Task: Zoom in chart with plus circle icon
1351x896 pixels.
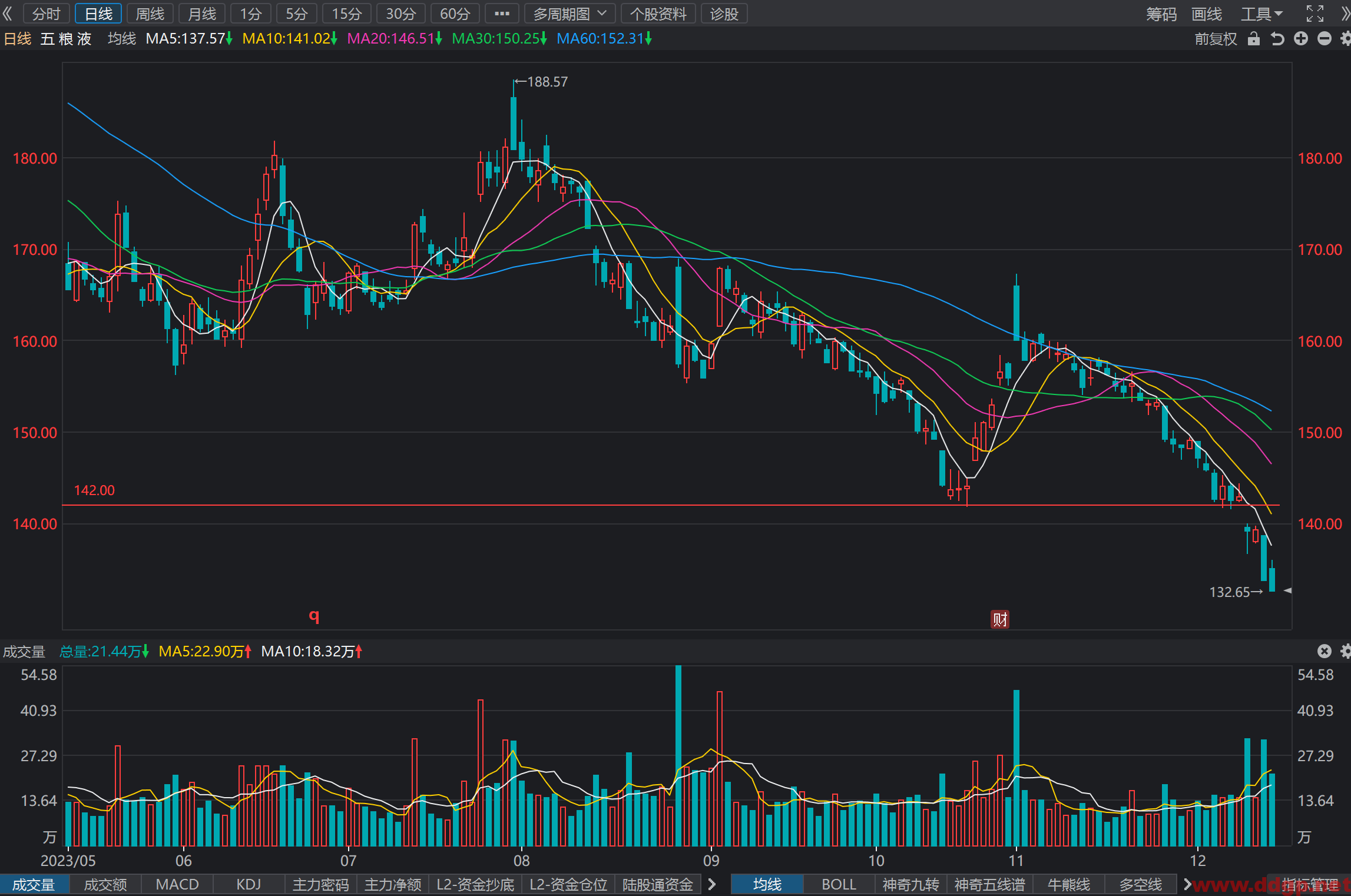Action: (x=1301, y=39)
